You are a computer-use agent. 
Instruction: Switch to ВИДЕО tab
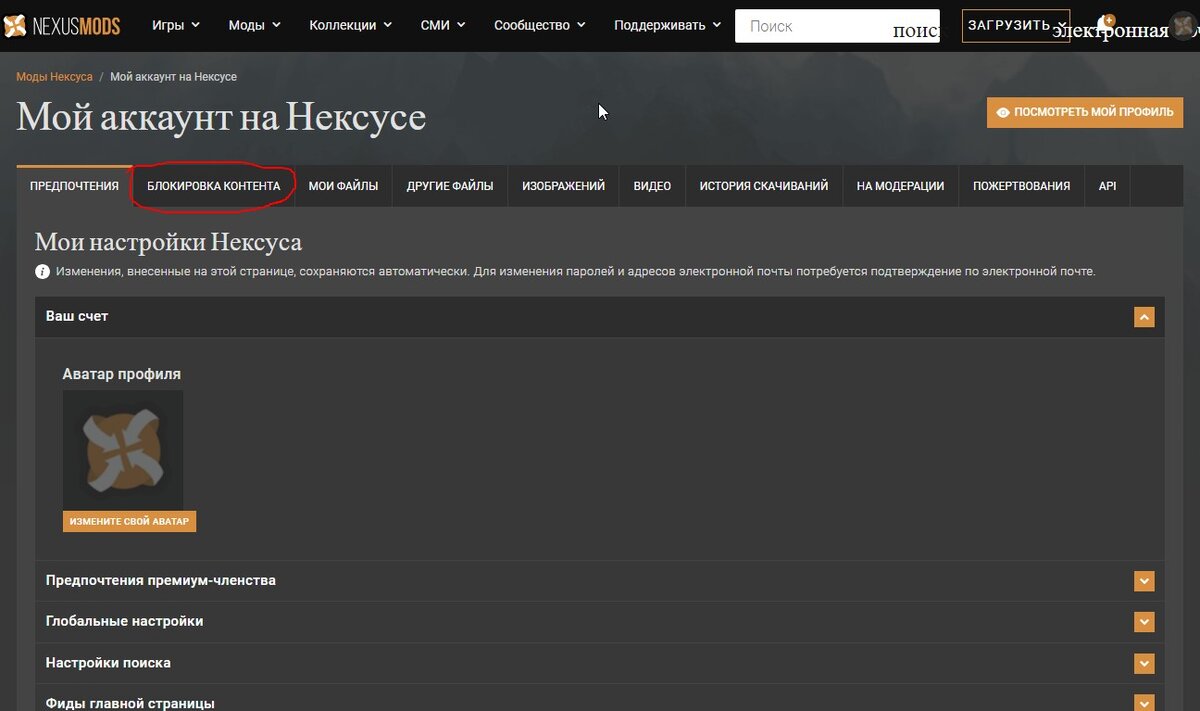coord(652,186)
